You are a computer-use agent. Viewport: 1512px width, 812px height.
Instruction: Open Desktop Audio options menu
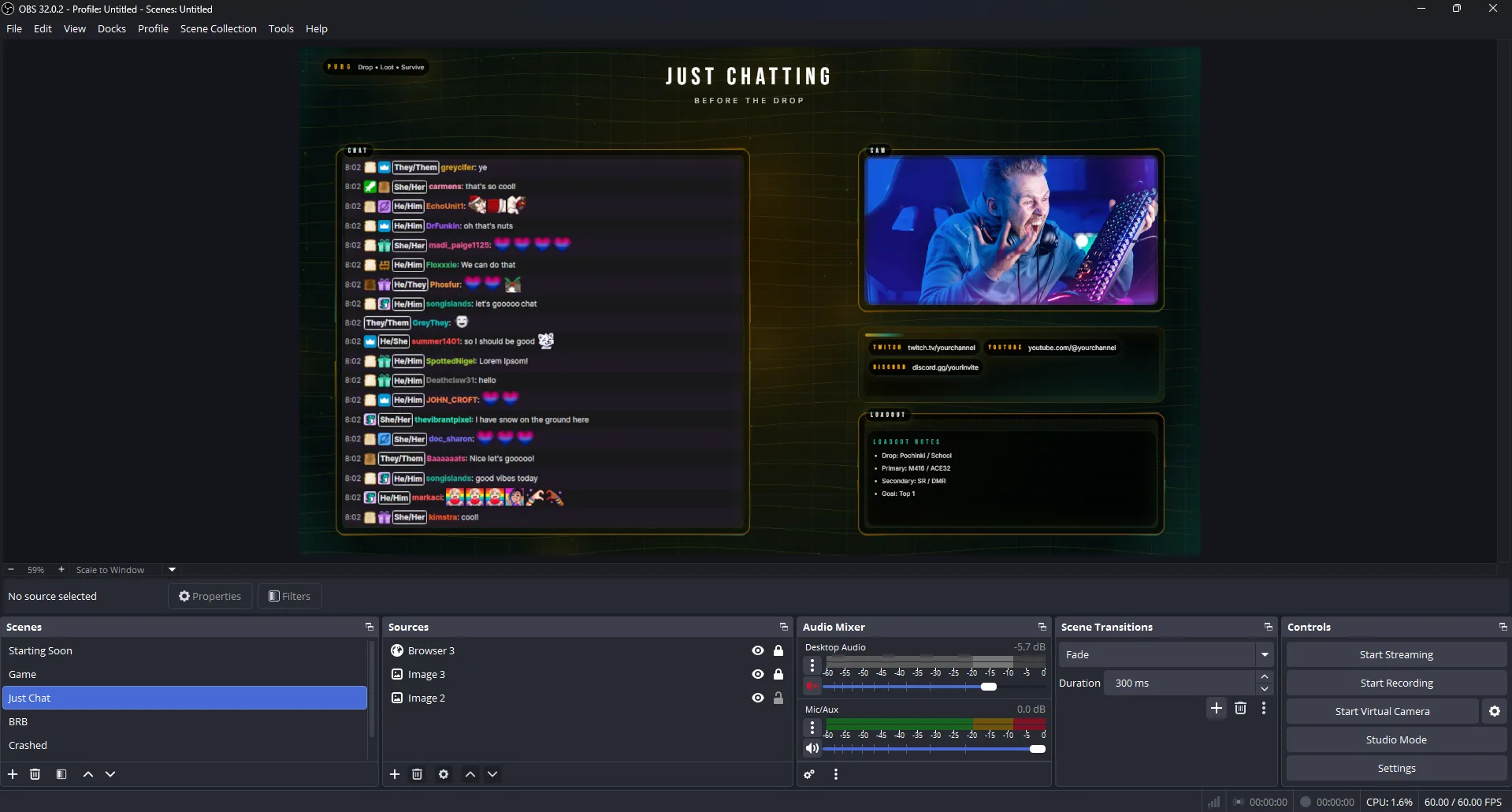(x=812, y=665)
